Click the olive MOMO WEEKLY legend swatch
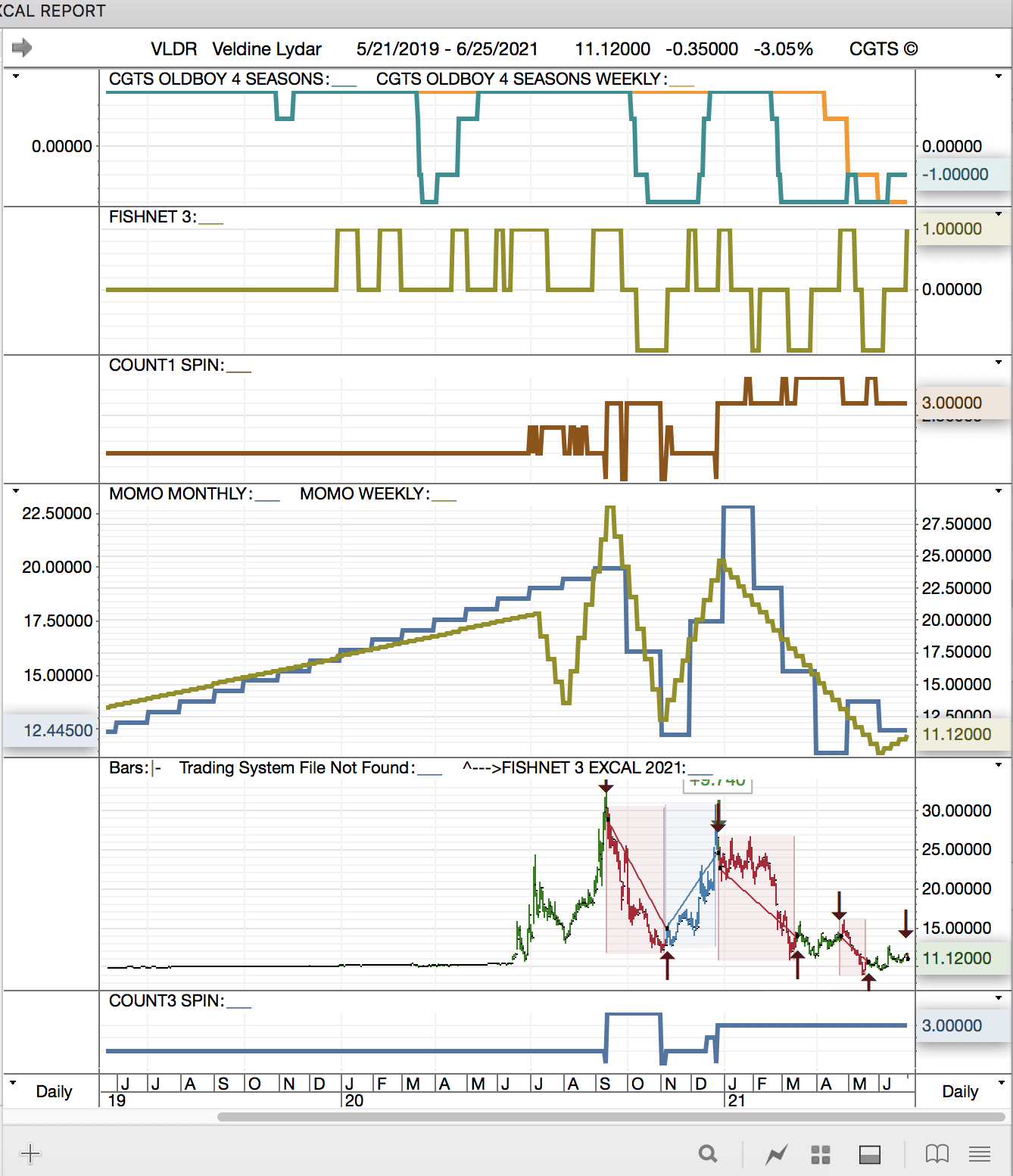1013x1176 pixels. click(x=444, y=500)
